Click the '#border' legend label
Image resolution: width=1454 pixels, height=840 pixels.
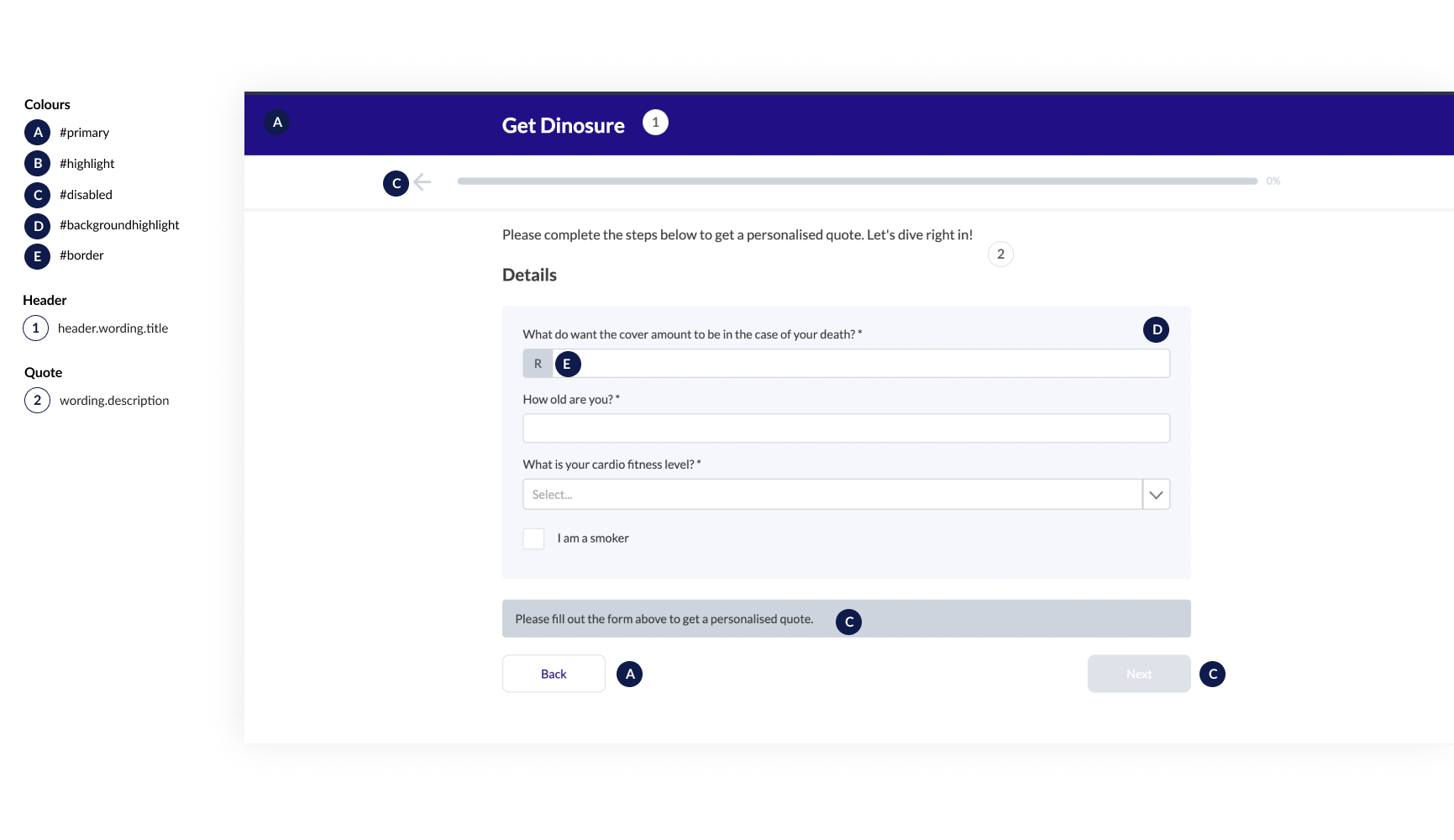tap(81, 255)
